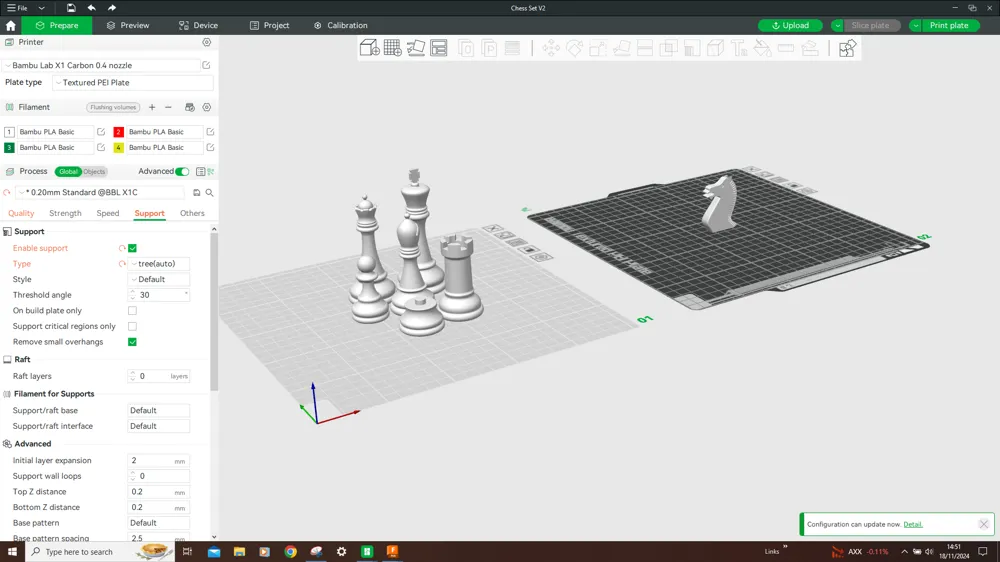This screenshot has width=1000, height=562.
Task: Check Support critical regions only
Action: [x=132, y=326]
